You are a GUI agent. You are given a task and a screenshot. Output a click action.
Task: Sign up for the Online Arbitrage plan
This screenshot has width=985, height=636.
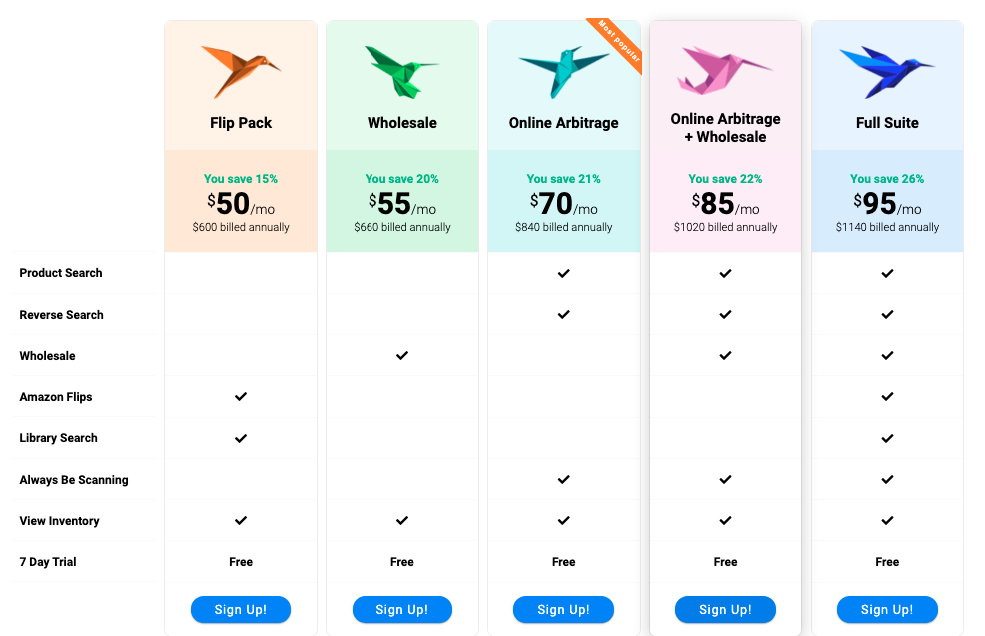click(x=563, y=610)
